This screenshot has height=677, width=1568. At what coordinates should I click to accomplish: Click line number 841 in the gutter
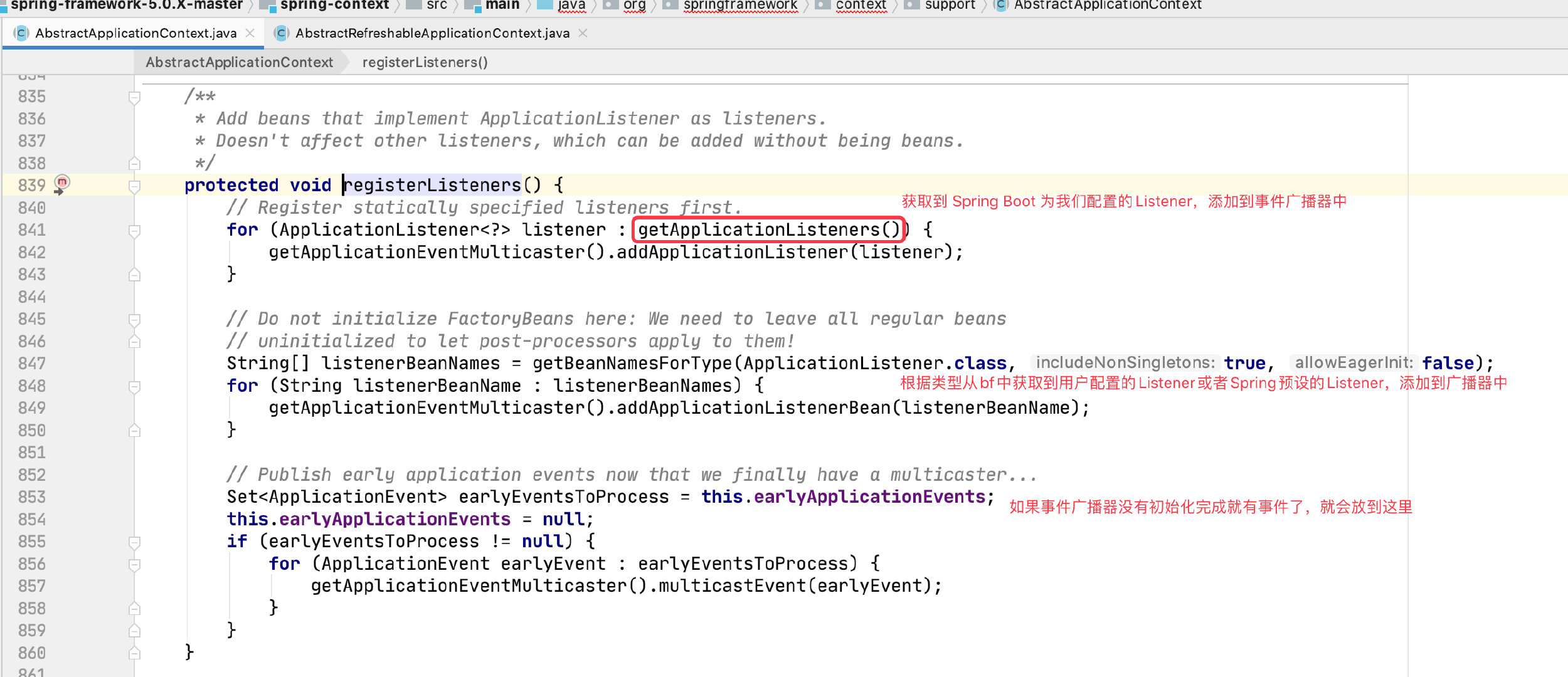tap(32, 230)
